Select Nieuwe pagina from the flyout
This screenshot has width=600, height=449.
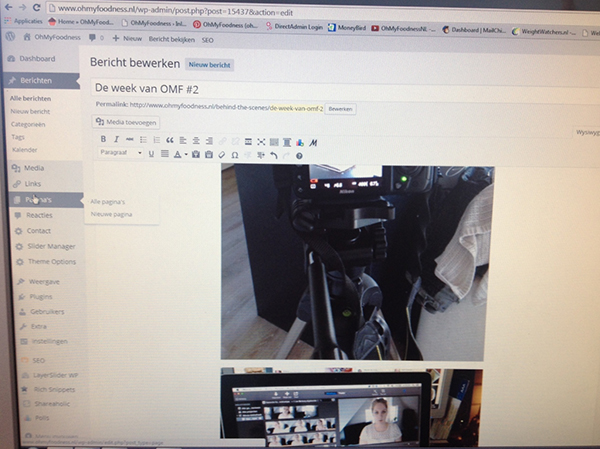111,214
